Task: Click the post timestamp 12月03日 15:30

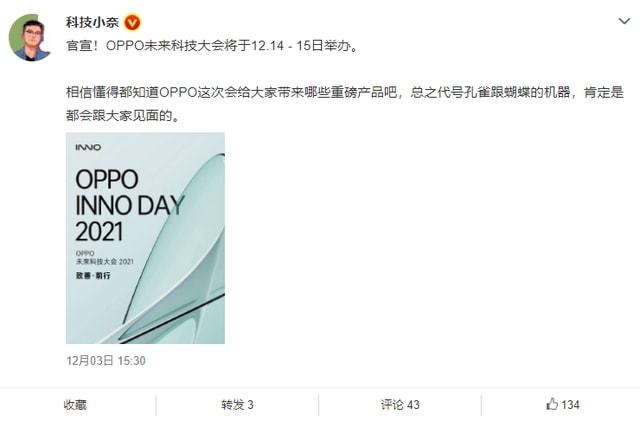Action: [106, 361]
